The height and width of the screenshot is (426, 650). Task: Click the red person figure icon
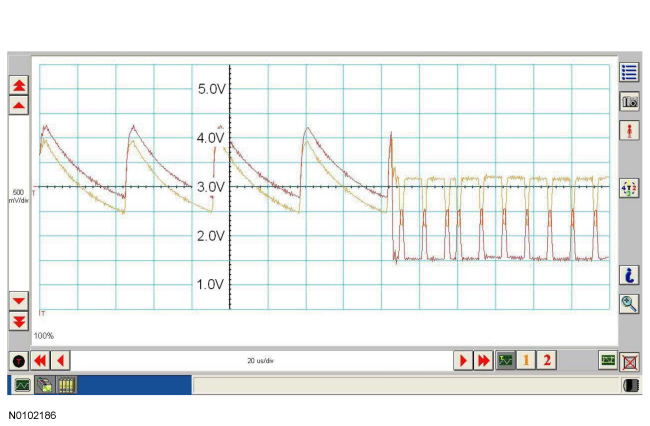point(629,131)
